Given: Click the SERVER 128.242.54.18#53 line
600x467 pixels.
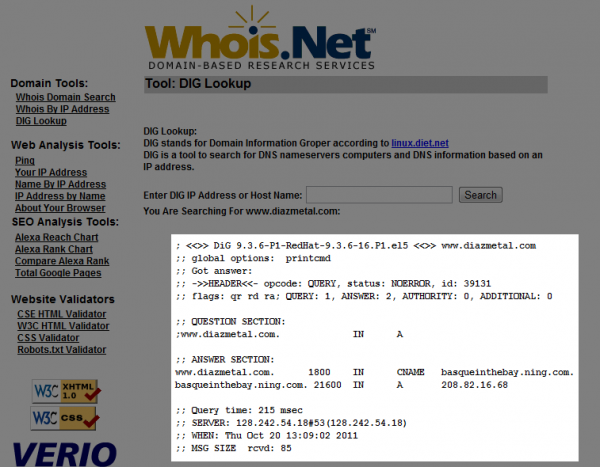Looking at the screenshot, I should (x=291, y=423).
